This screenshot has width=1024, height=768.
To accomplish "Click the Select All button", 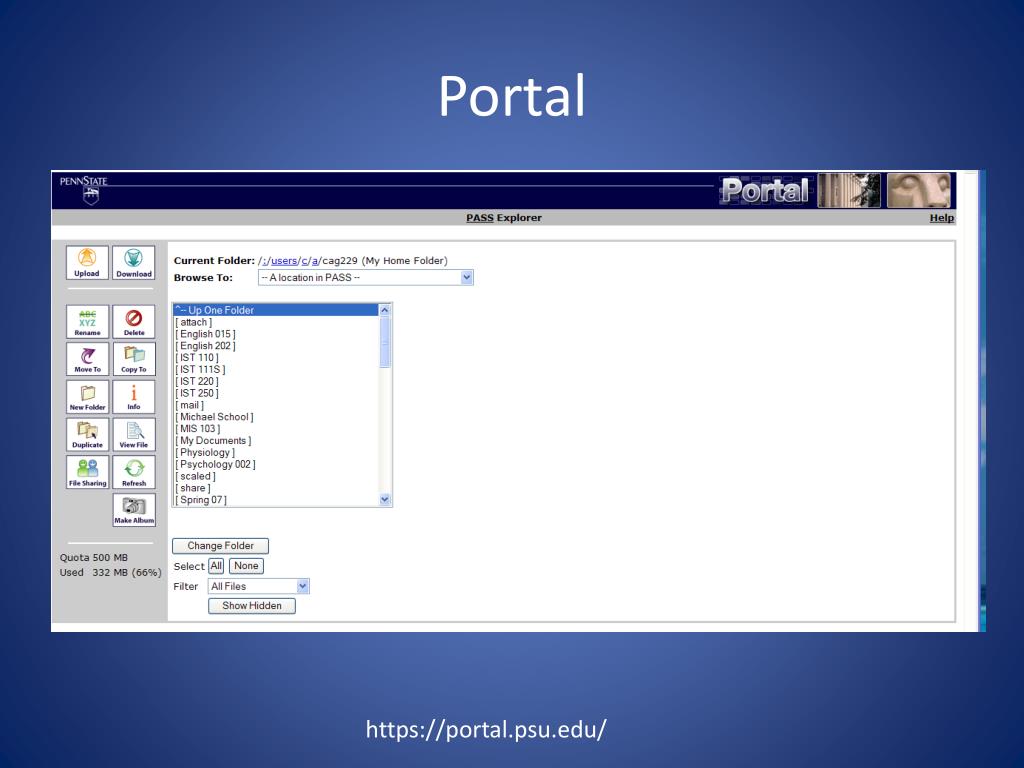I will coord(216,566).
